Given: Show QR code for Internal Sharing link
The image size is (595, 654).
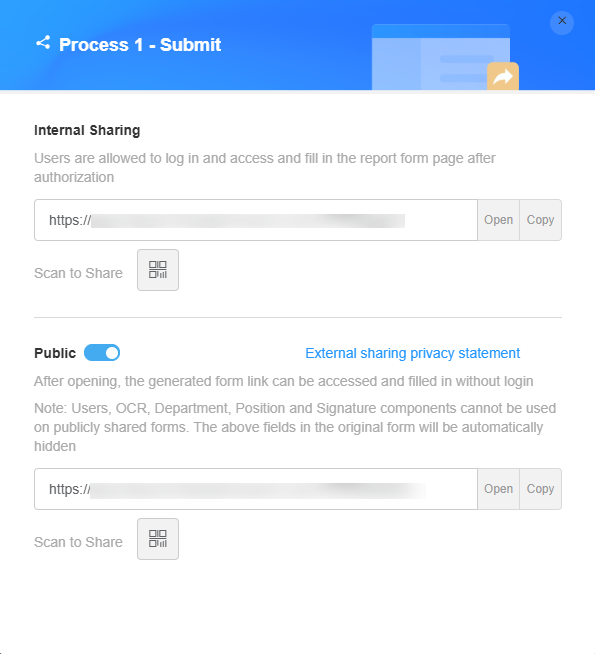Looking at the screenshot, I should [x=158, y=270].
